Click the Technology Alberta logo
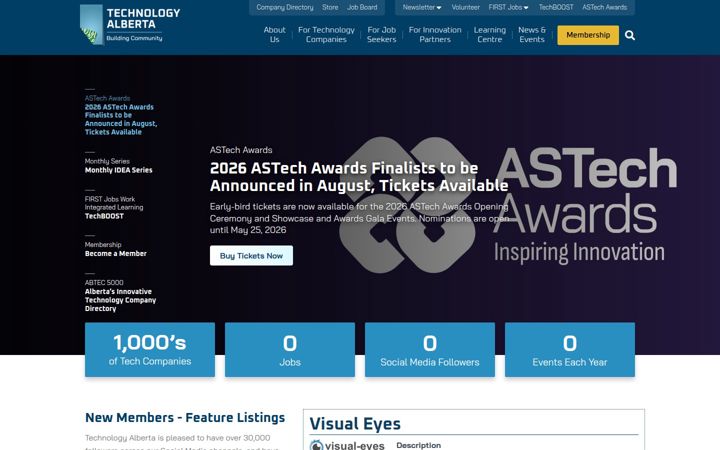The height and width of the screenshot is (450, 720). pyautogui.click(x=130, y=25)
